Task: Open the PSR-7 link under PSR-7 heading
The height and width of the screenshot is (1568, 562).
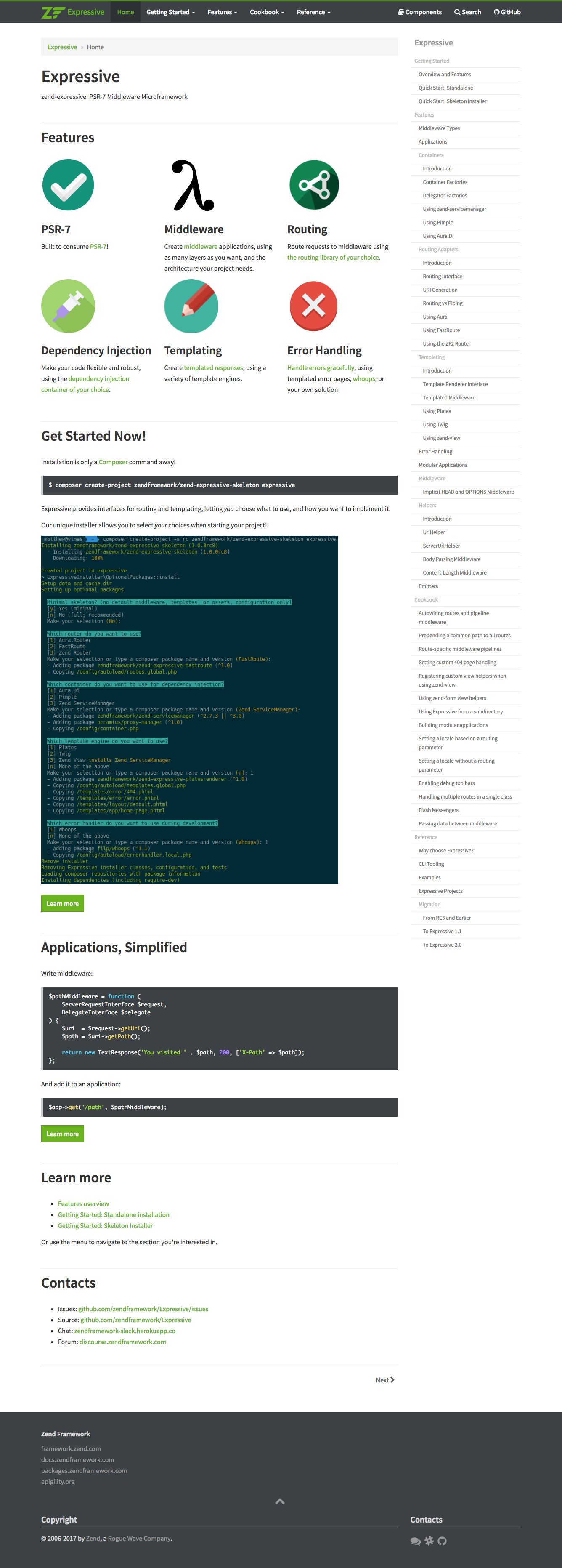Action: click(x=98, y=247)
